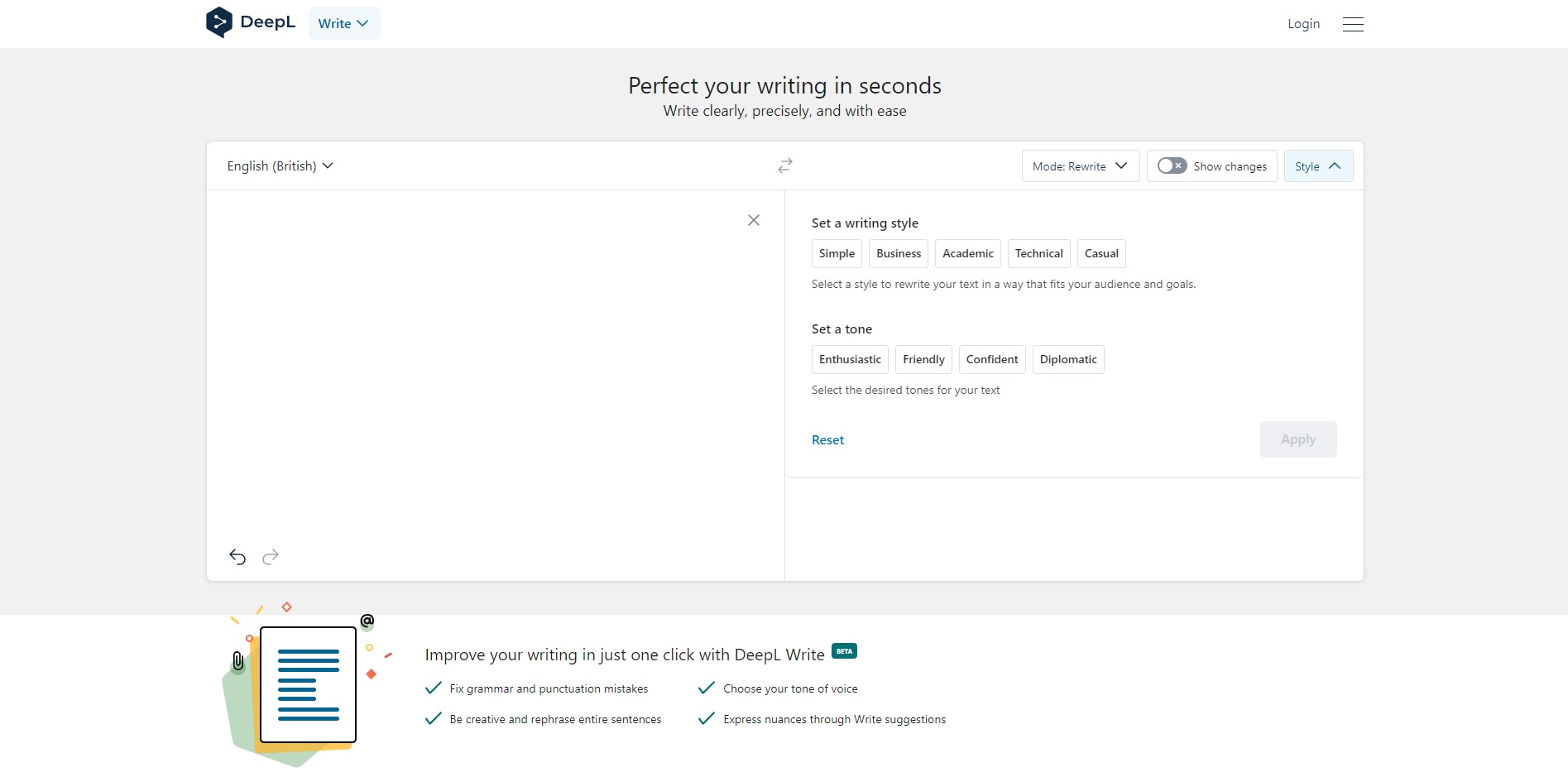Click the 'Perfect your writing in seconds' heading
The image size is (1568, 777).
pyautogui.click(x=784, y=85)
